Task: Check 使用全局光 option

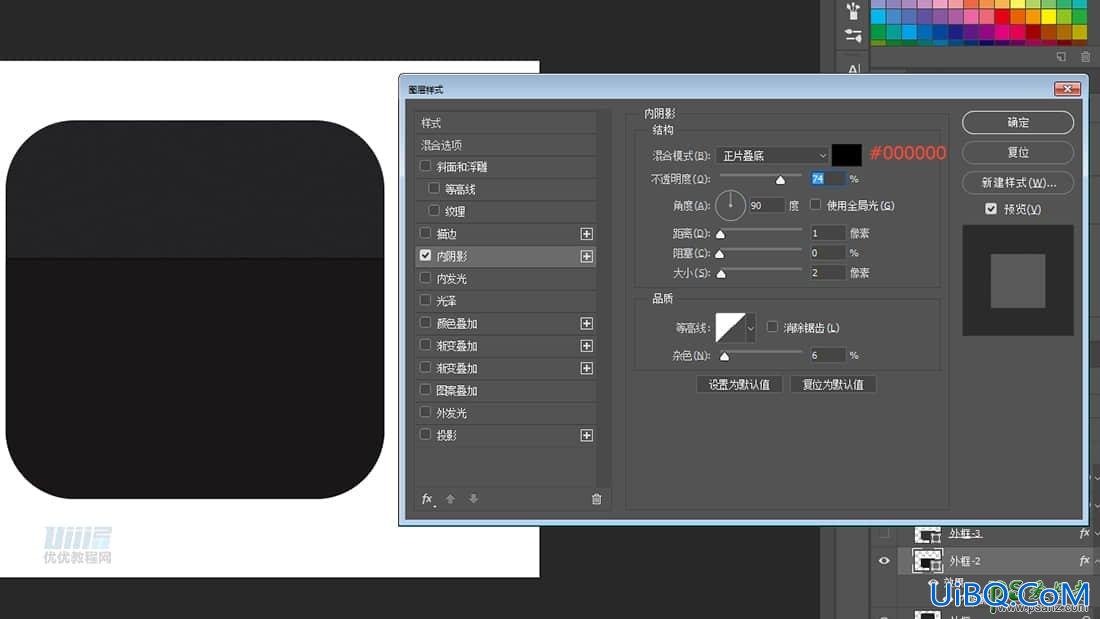Action: pyautogui.click(x=815, y=205)
